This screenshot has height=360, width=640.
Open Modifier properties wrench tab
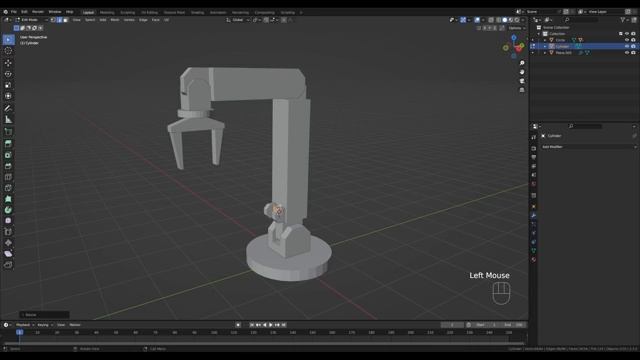[533, 215]
